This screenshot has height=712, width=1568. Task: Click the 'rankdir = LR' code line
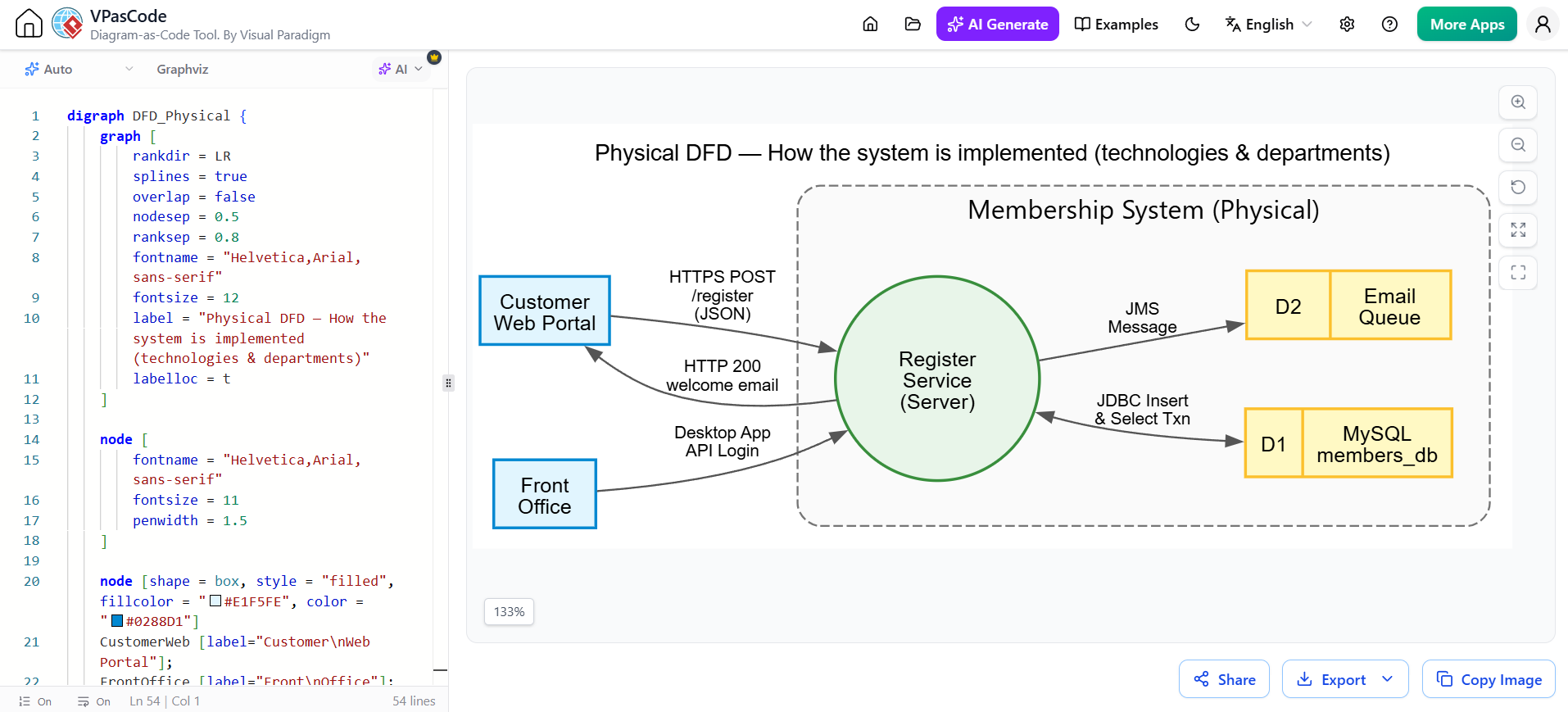tap(182, 156)
